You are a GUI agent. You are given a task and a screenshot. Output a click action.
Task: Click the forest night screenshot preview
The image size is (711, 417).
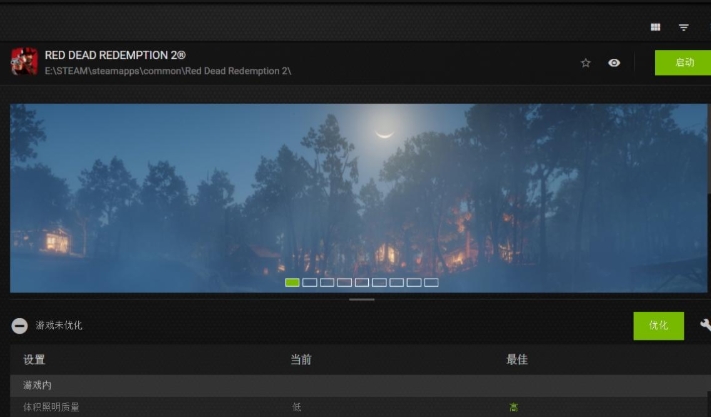[360, 190]
